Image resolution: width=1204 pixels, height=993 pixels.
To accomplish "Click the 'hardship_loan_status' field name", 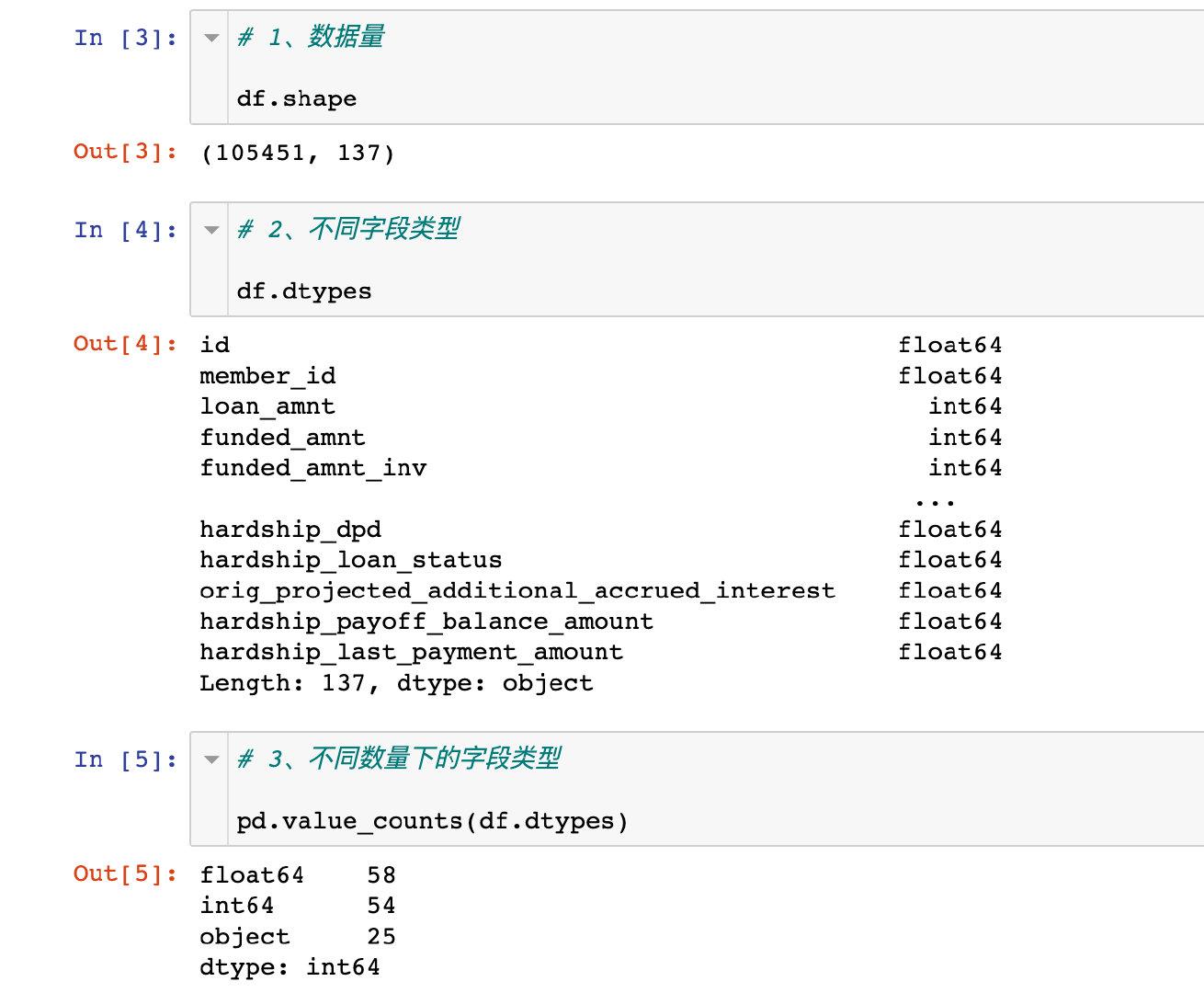I will pyautogui.click(x=351, y=560).
